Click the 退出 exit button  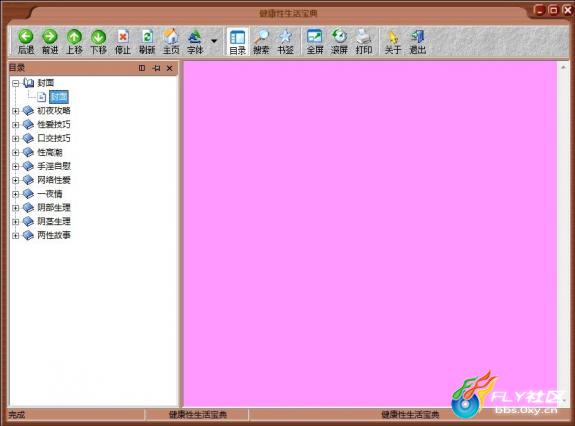(x=417, y=41)
